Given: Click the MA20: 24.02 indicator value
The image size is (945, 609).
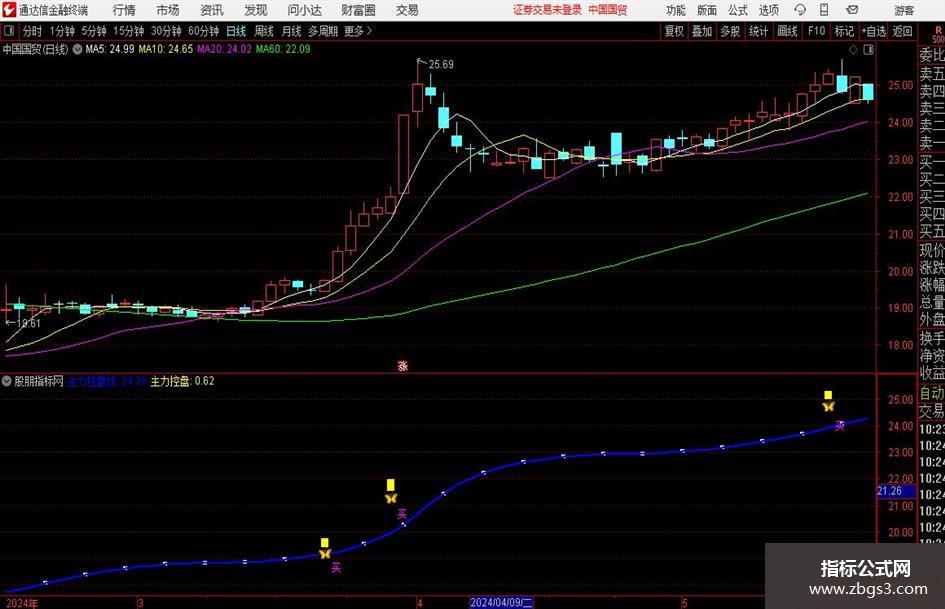Looking at the screenshot, I should pyautogui.click(x=224, y=49).
